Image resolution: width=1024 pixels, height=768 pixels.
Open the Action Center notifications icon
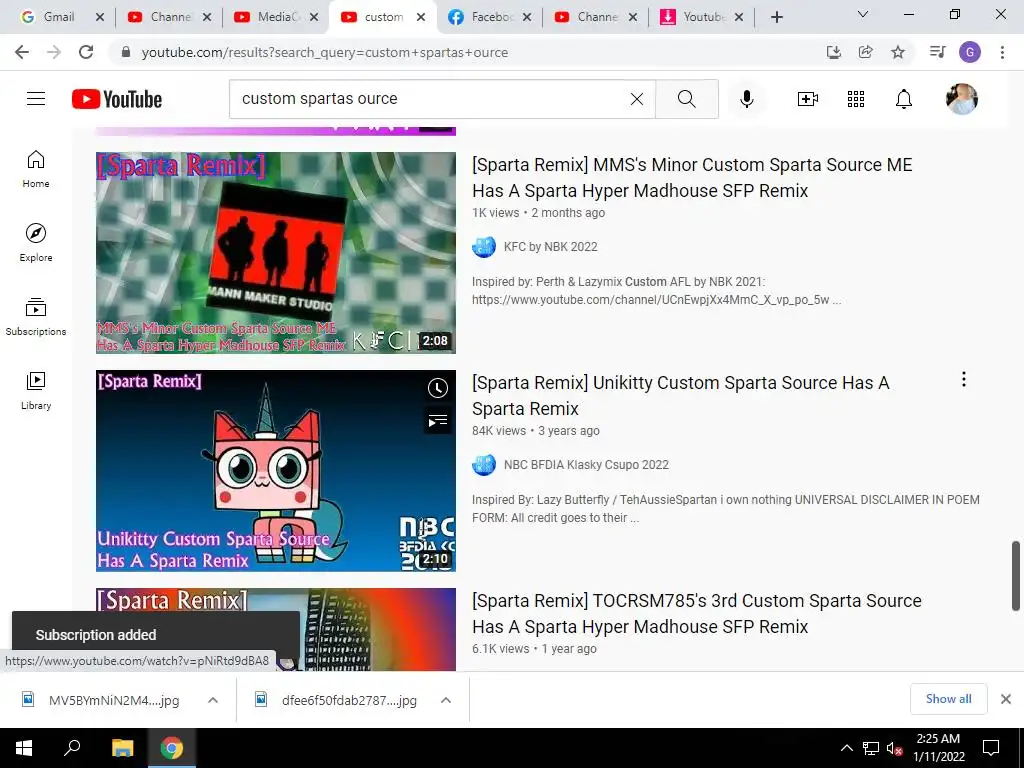coord(991,748)
